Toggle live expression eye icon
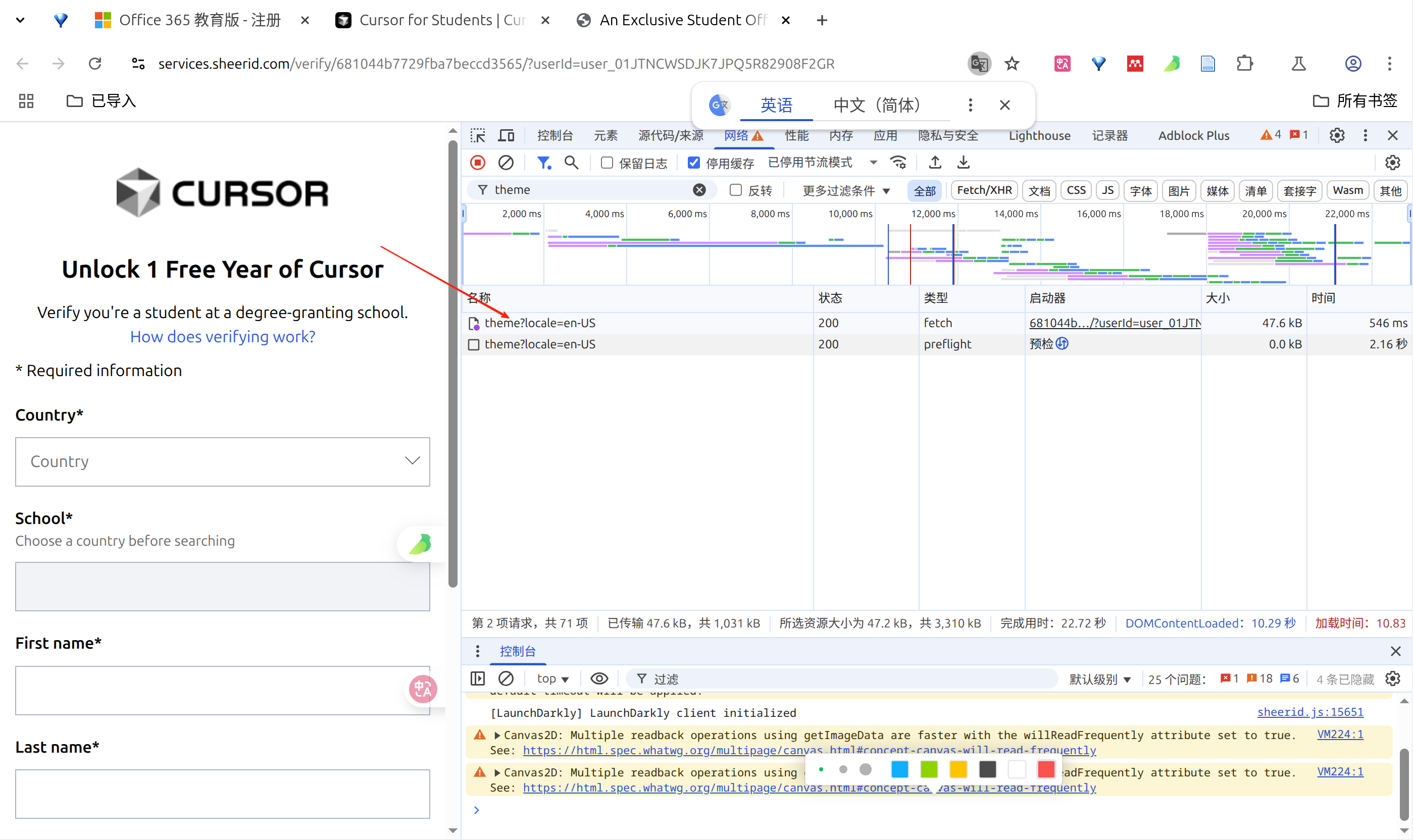 tap(599, 678)
